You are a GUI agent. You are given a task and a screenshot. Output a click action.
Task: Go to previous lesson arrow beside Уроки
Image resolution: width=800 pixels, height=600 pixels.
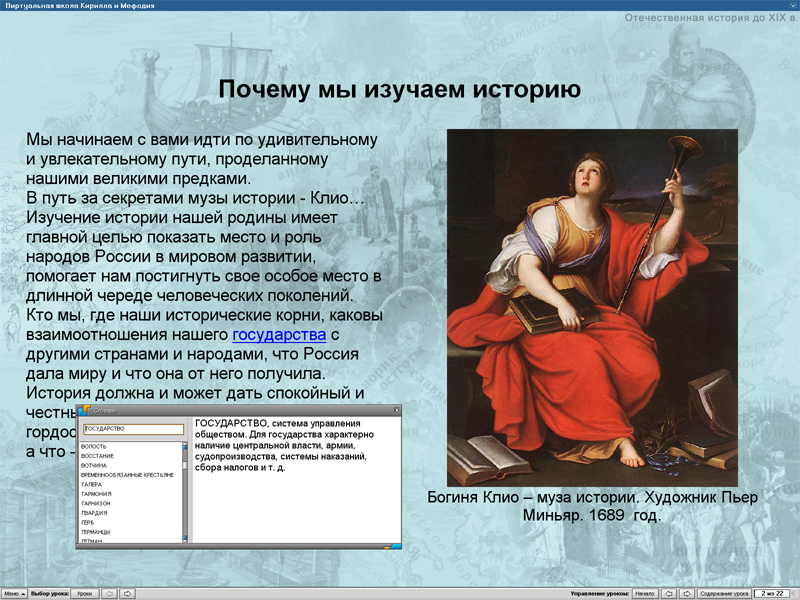click(109, 593)
